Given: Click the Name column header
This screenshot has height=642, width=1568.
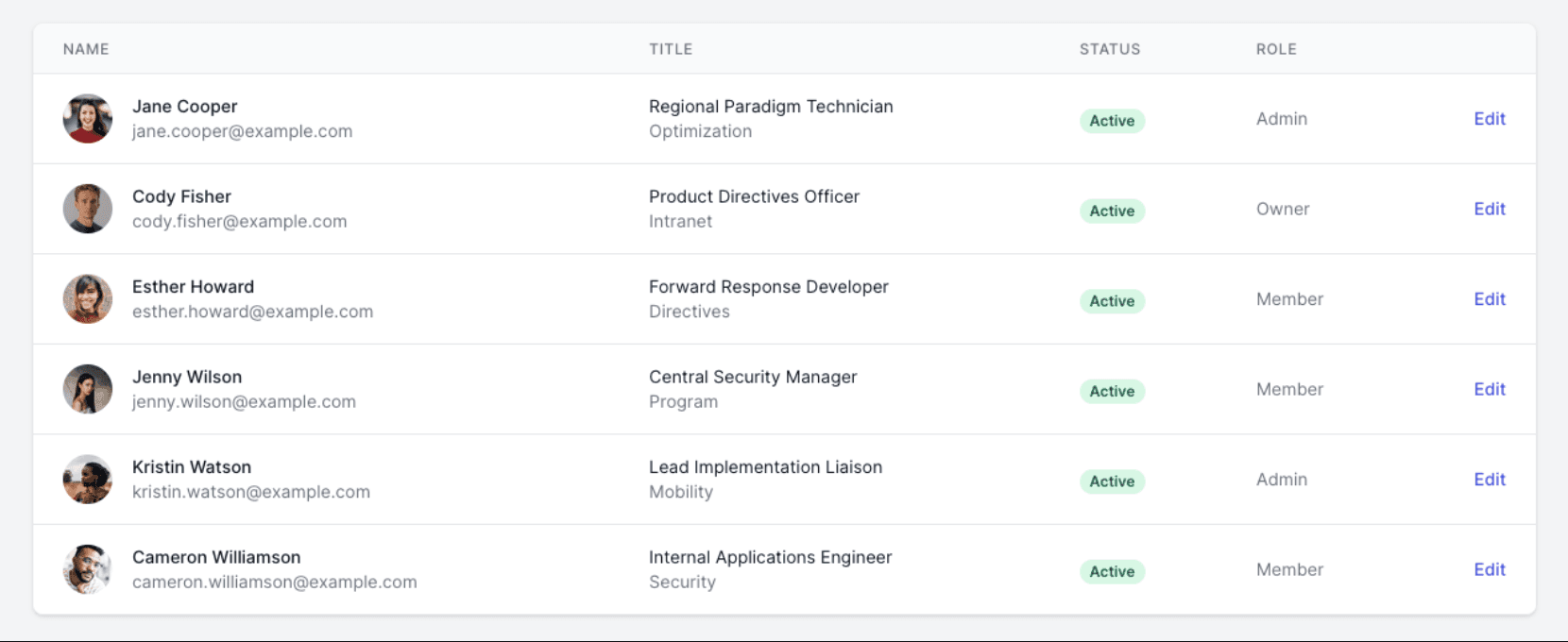Looking at the screenshot, I should coord(86,49).
